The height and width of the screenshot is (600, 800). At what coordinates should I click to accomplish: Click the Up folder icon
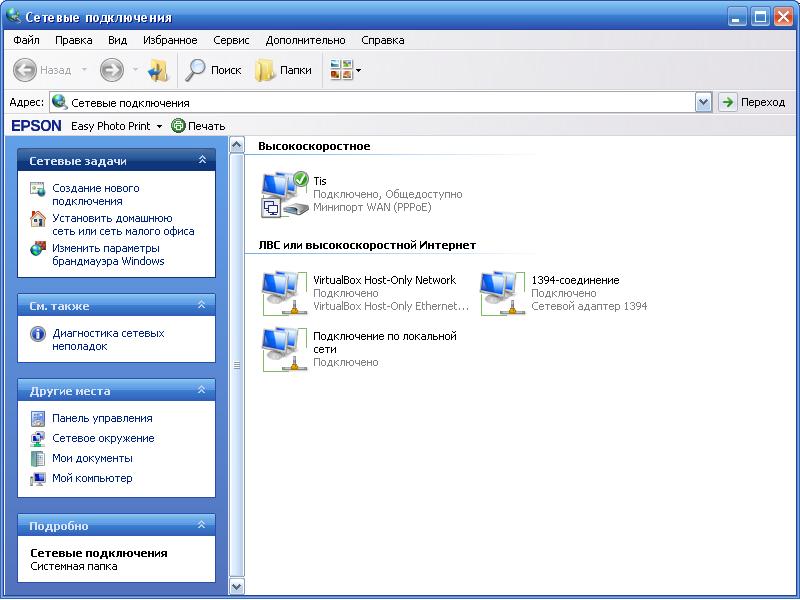coord(158,70)
